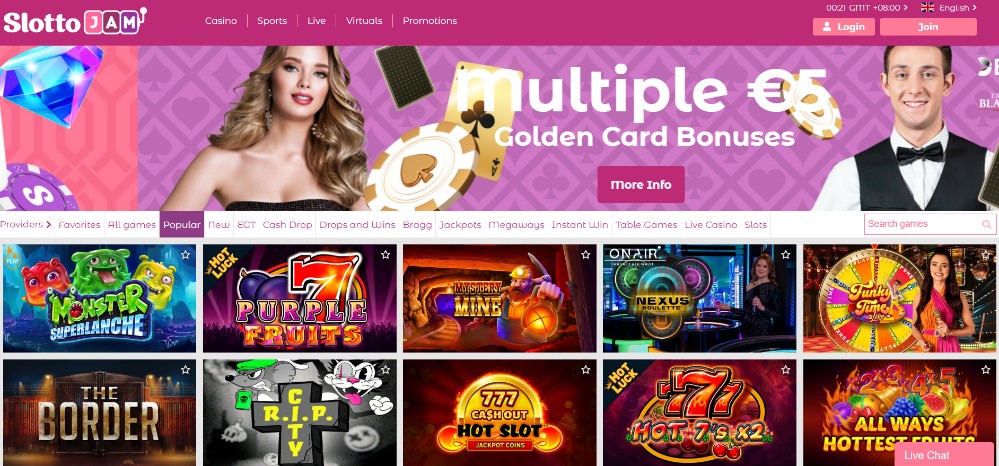Open the Sports menu item

coord(272,20)
